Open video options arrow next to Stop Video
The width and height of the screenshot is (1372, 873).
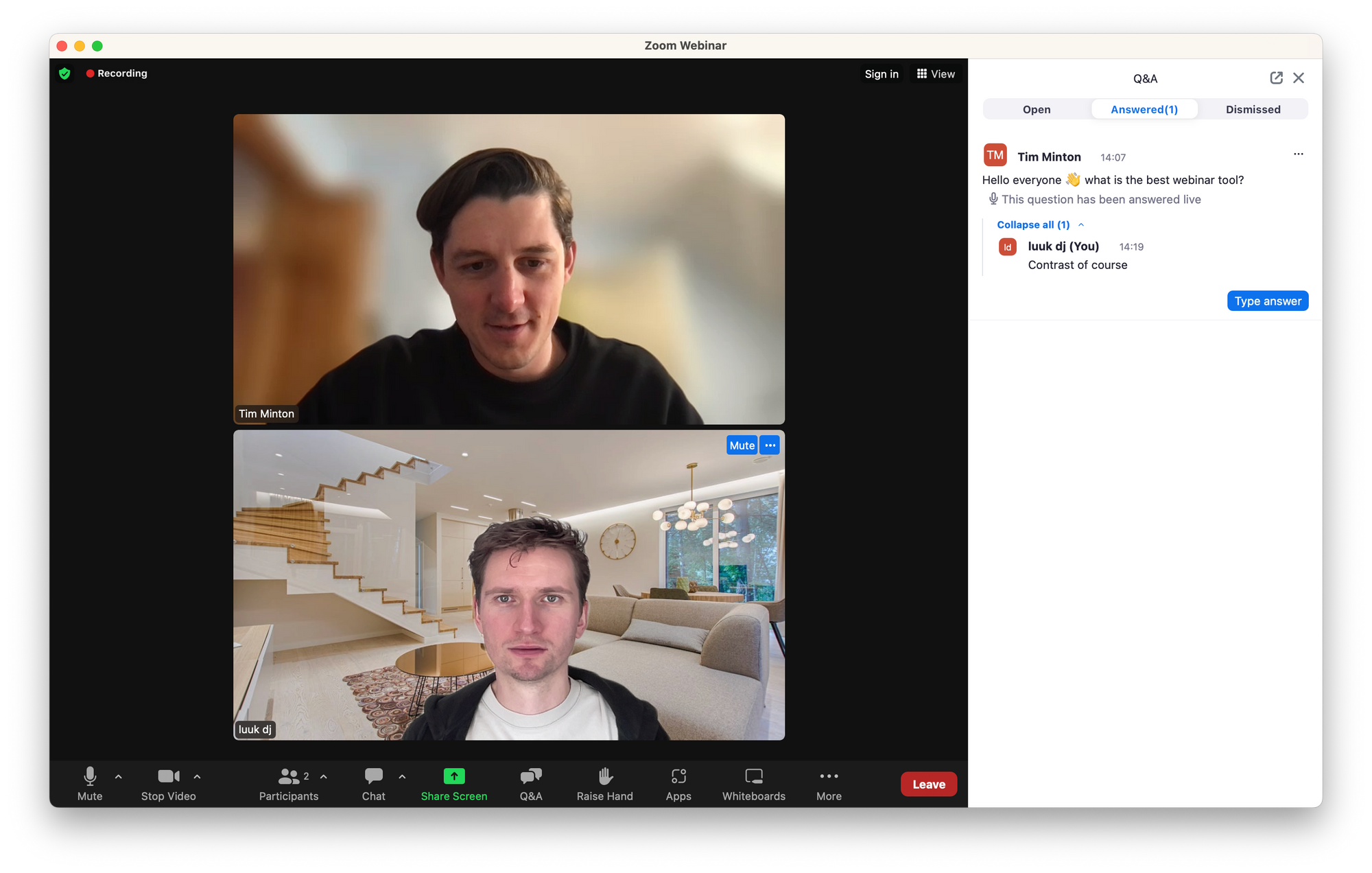pos(198,776)
